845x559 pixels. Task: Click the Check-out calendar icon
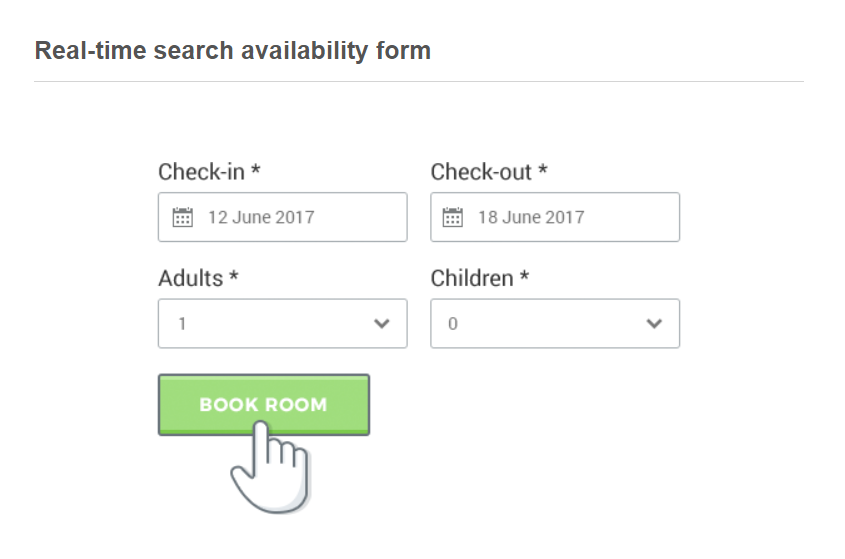pyautogui.click(x=452, y=217)
